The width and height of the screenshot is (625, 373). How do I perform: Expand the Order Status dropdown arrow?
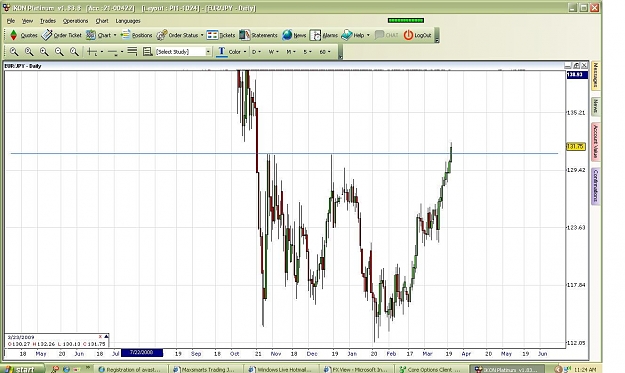click(202, 35)
